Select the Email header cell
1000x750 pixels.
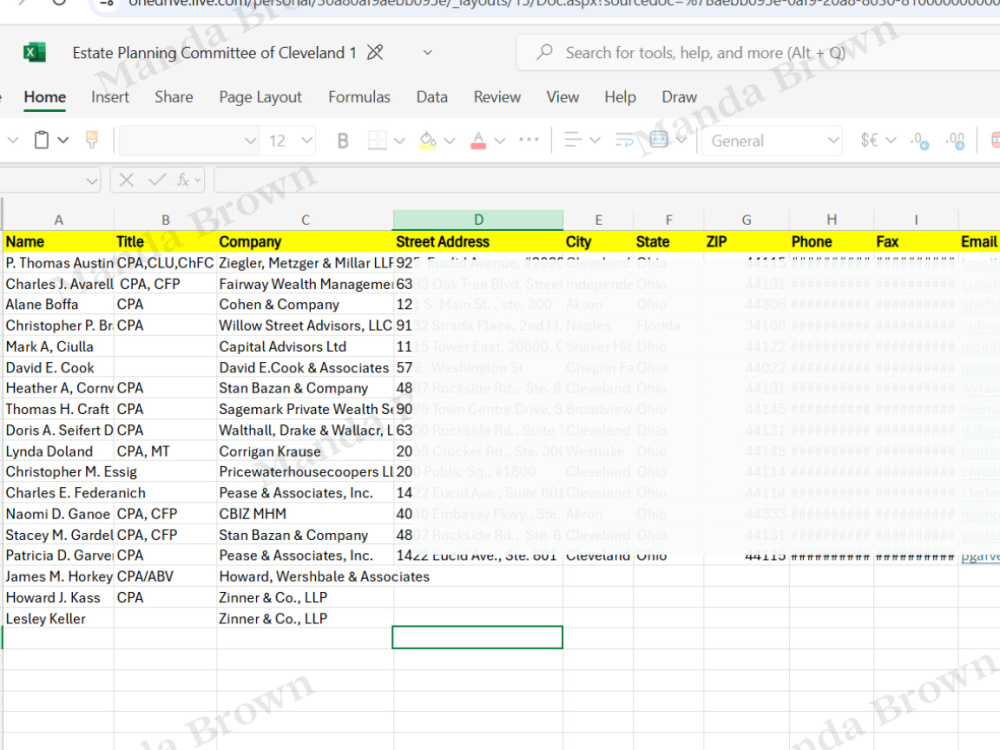click(x=979, y=242)
